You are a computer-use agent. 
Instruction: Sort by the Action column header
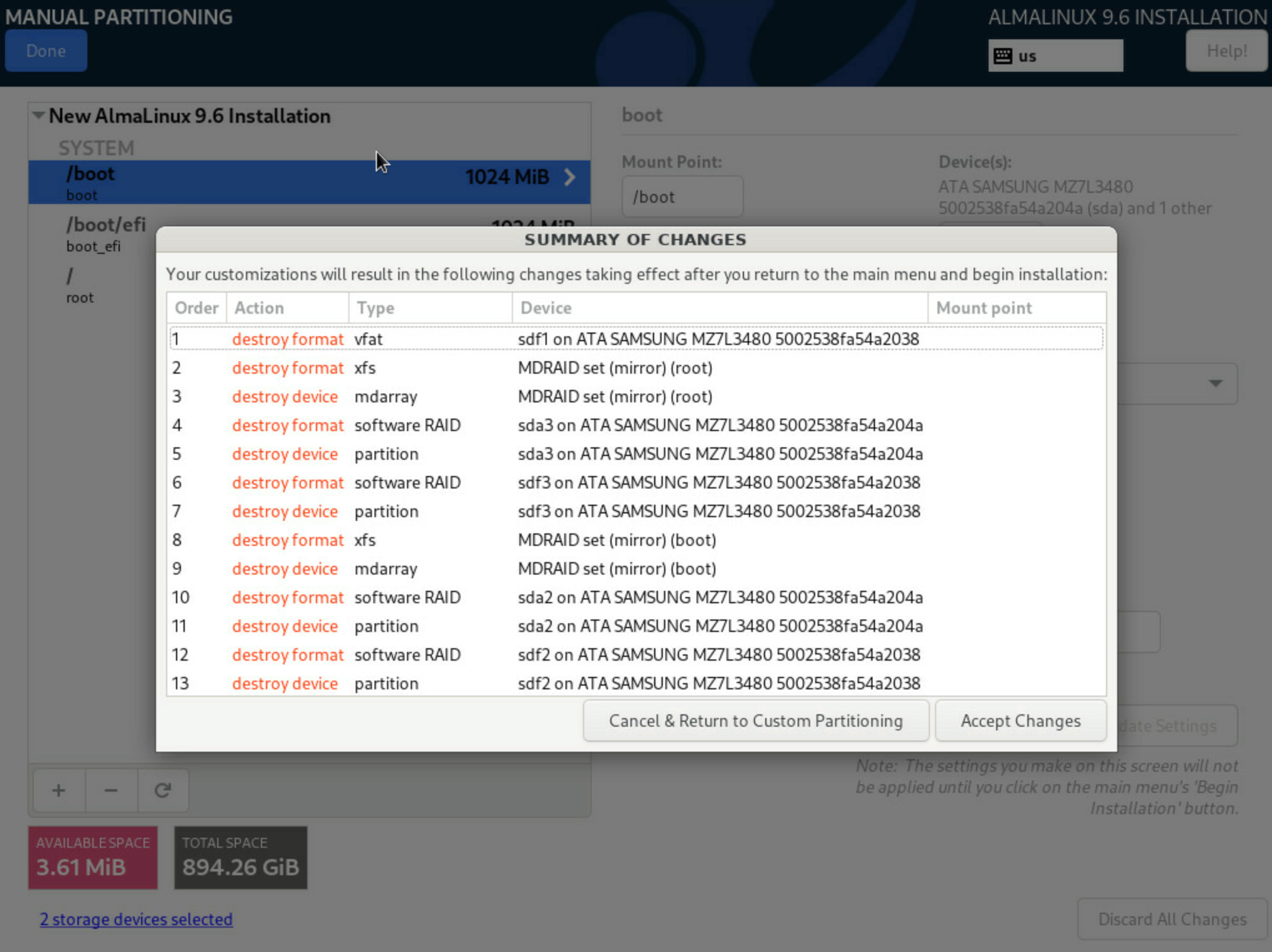287,308
